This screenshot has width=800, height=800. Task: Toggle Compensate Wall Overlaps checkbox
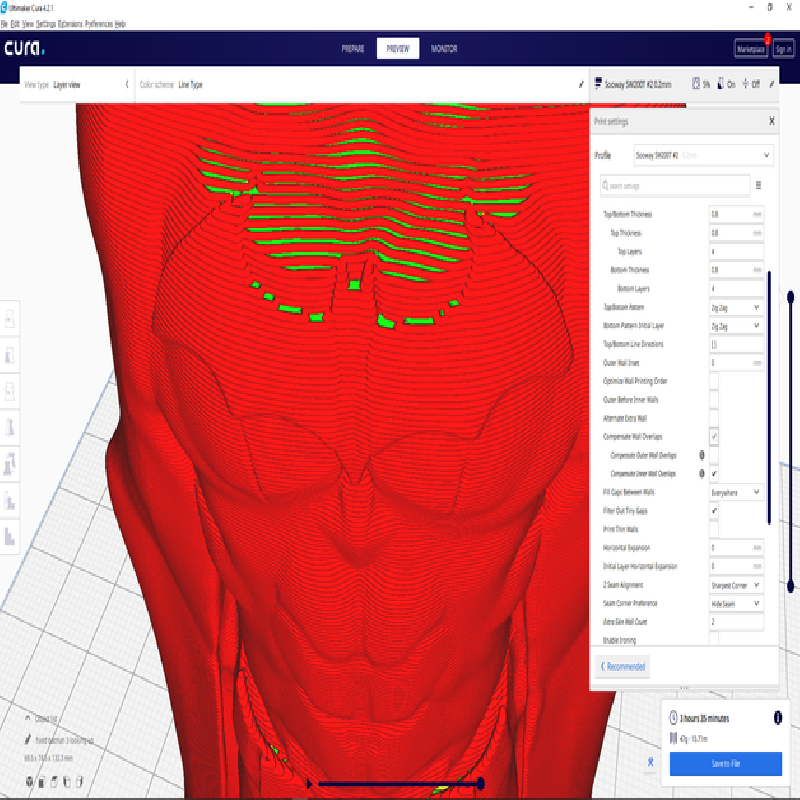(714, 437)
